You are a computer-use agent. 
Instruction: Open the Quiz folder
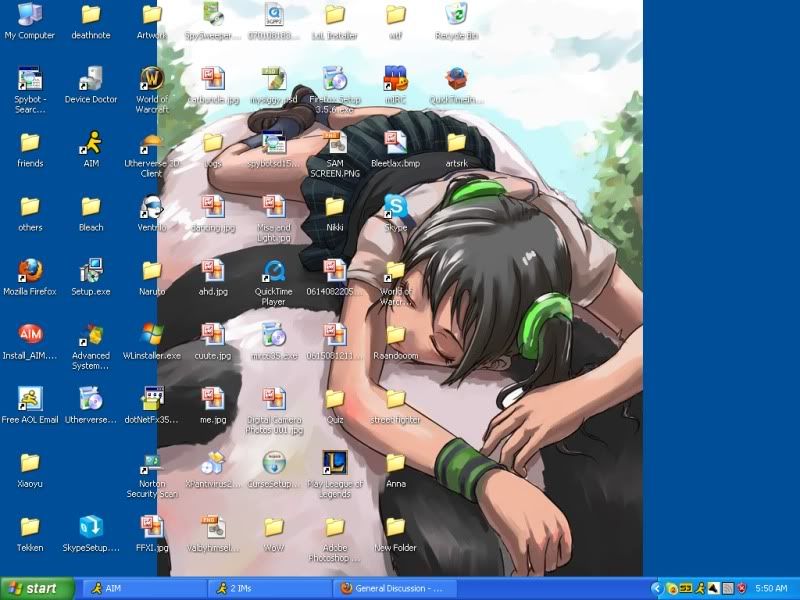coord(335,405)
